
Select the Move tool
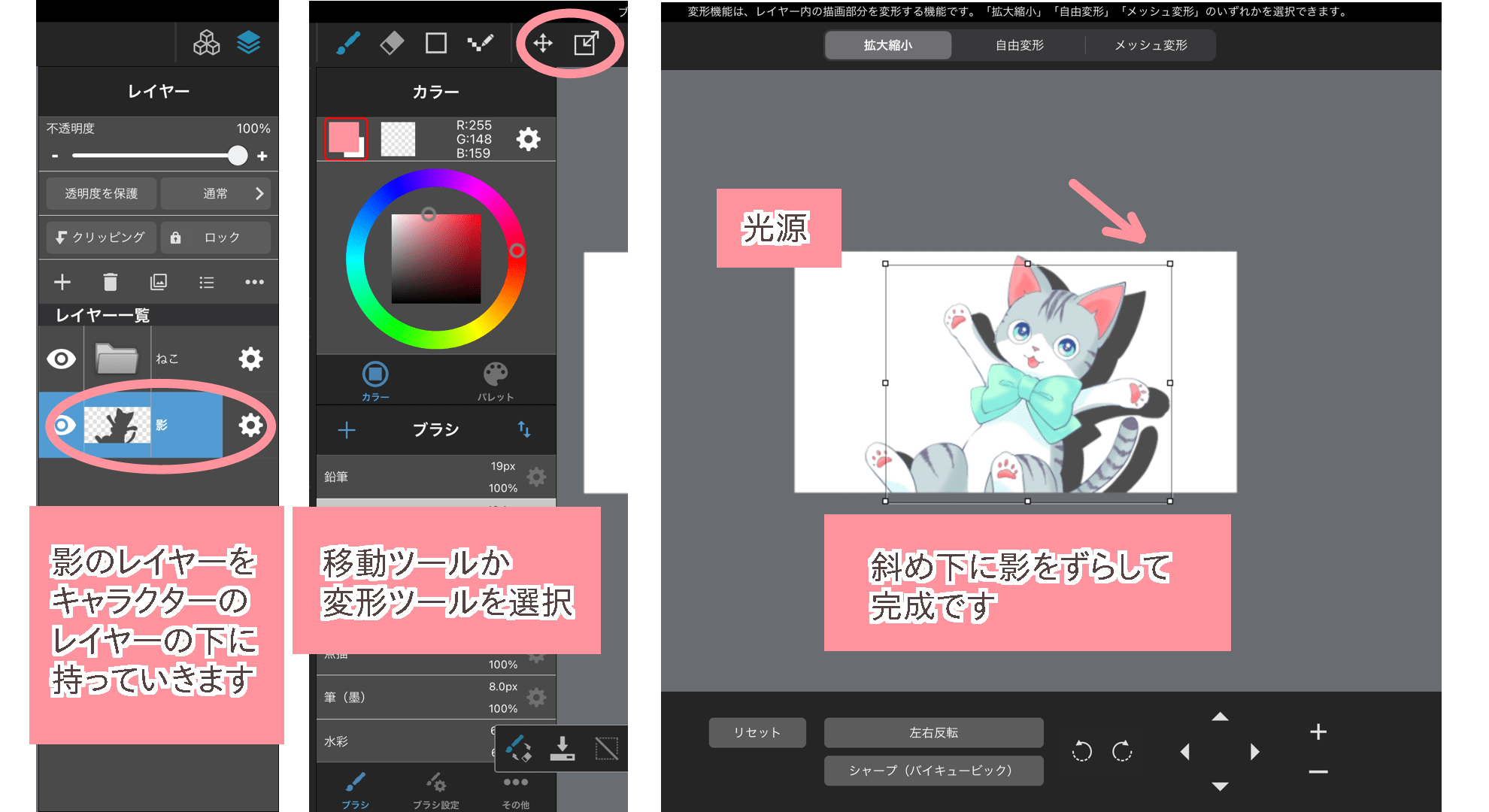click(x=543, y=43)
